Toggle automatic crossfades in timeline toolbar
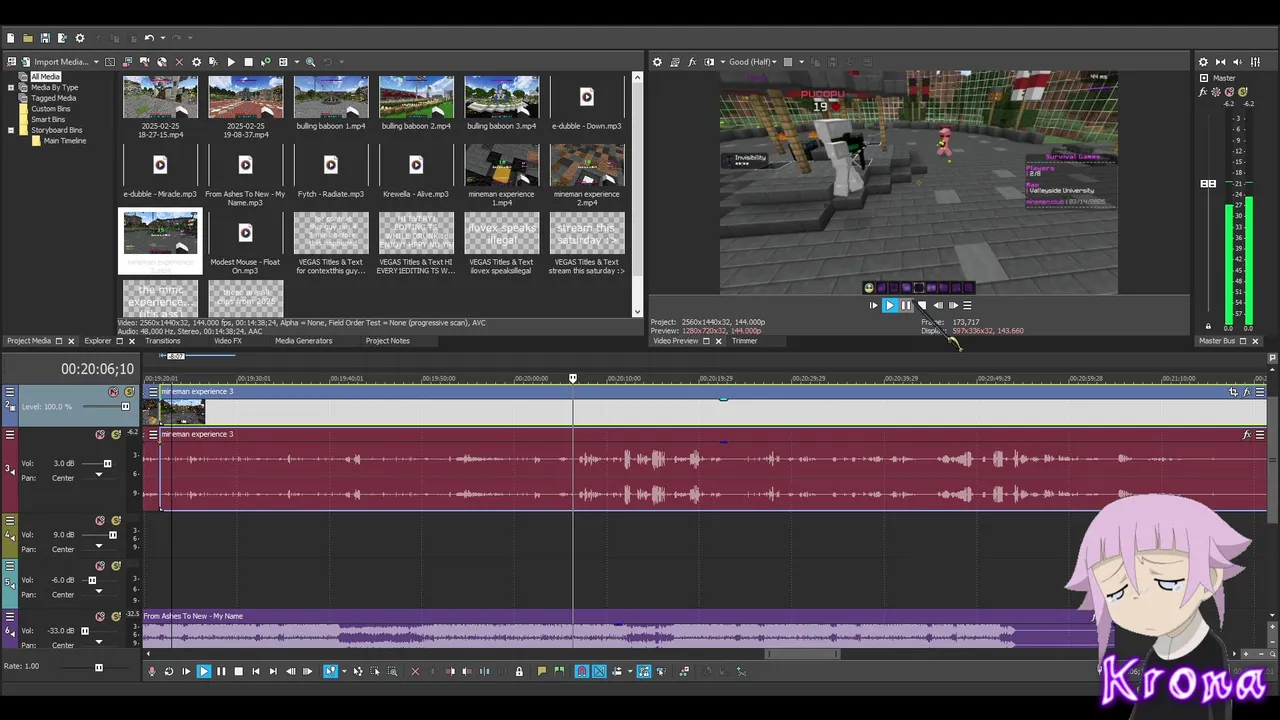Screen dimensions: 1280x720 click(599, 672)
